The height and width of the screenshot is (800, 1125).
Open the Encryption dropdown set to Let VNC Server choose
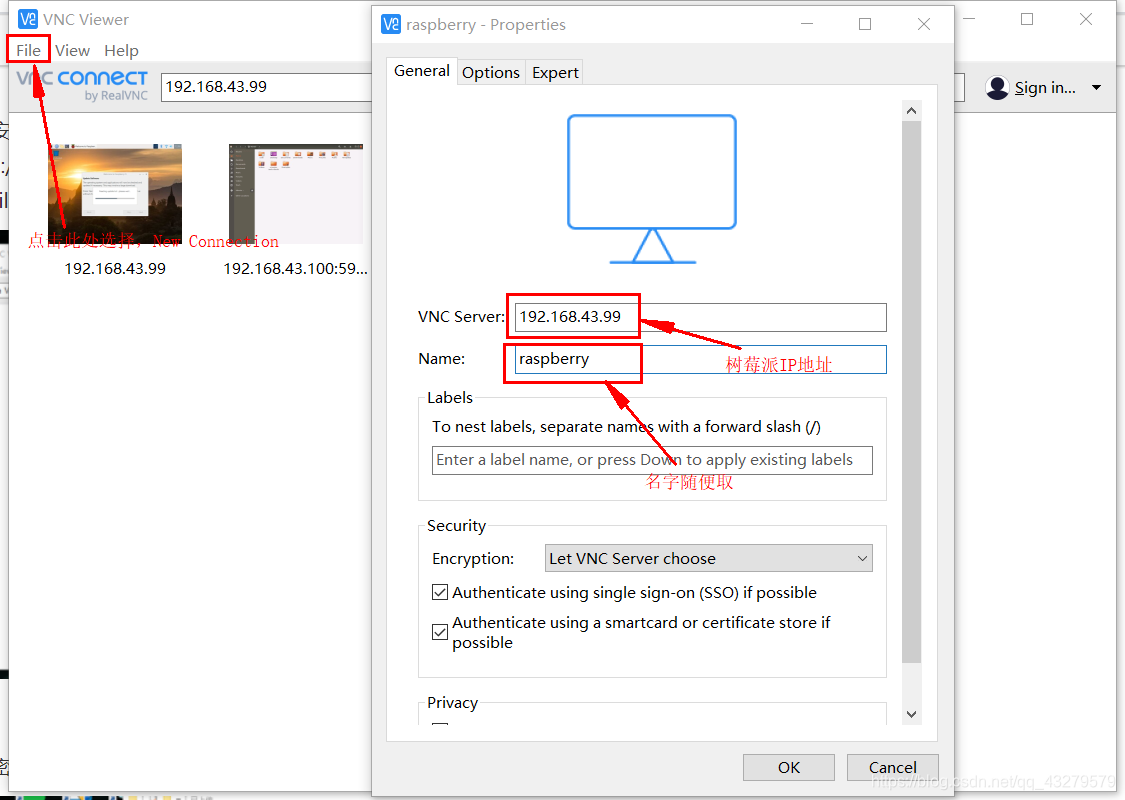click(708, 558)
